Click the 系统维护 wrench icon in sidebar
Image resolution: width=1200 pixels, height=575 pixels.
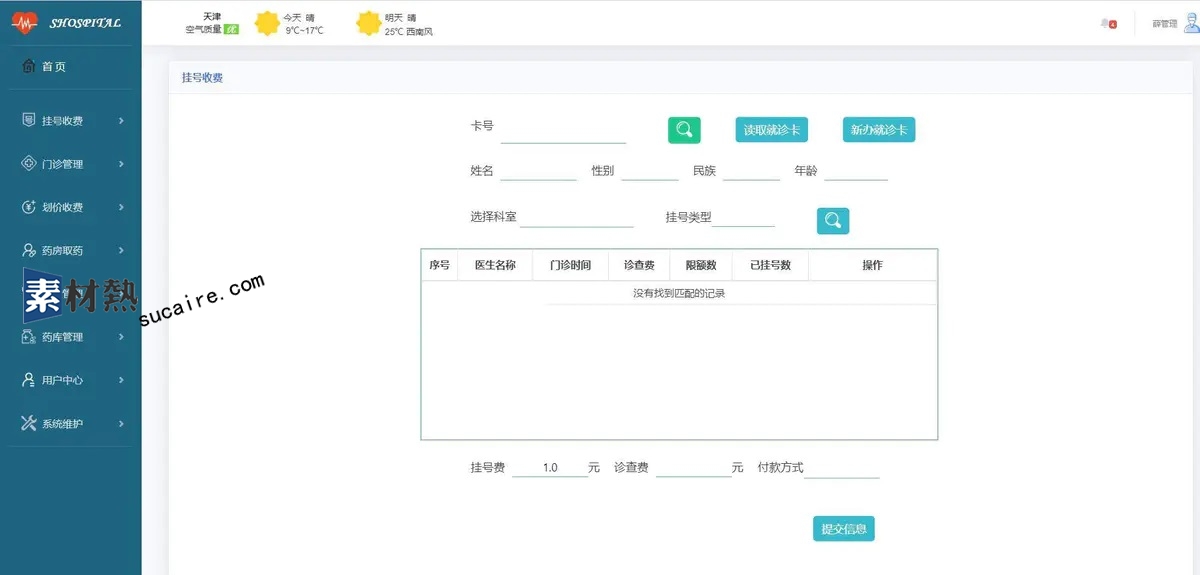pyautogui.click(x=29, y=423)
